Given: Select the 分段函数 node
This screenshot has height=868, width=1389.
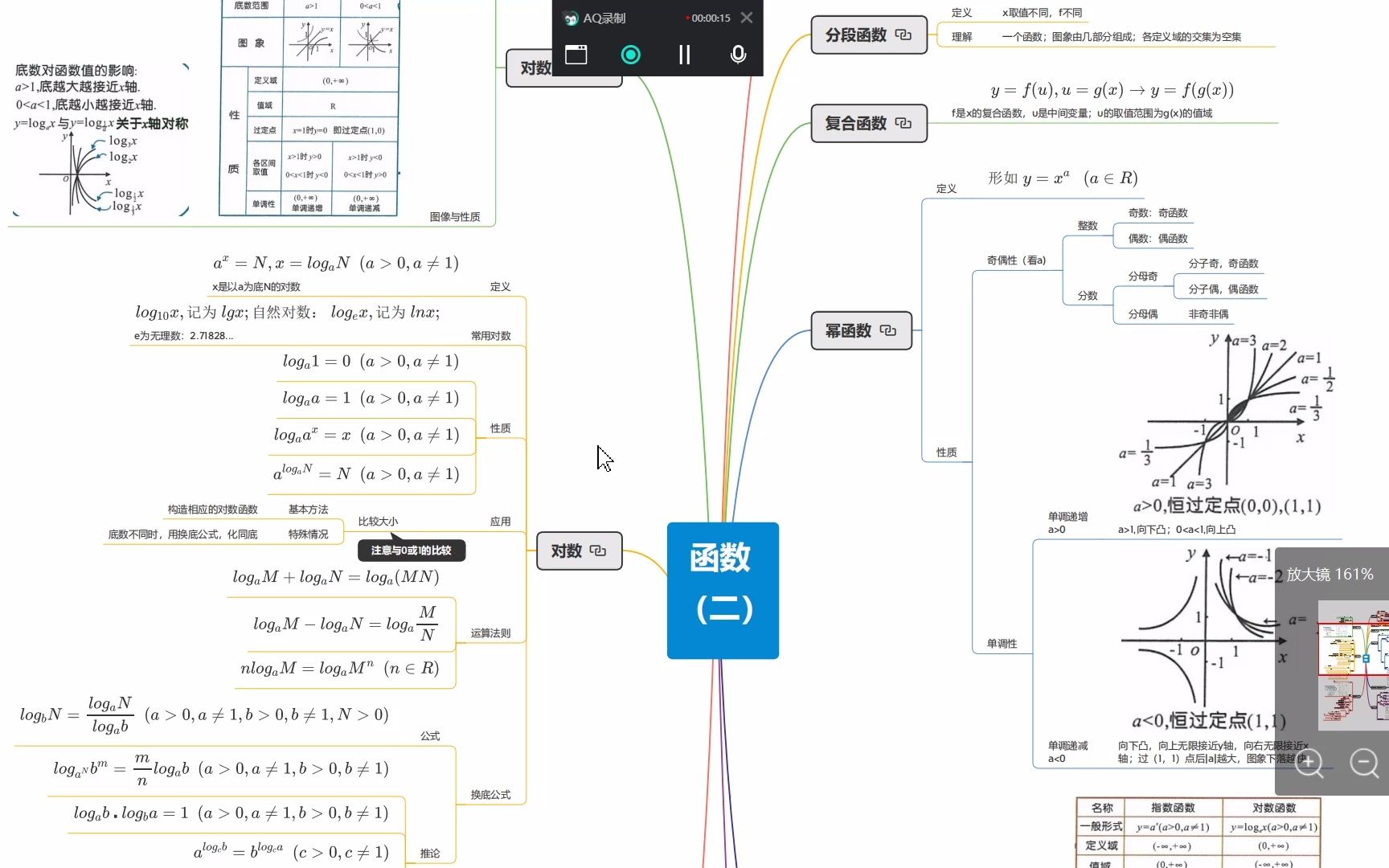Looking at the screenshot, I should click(869, 35).
